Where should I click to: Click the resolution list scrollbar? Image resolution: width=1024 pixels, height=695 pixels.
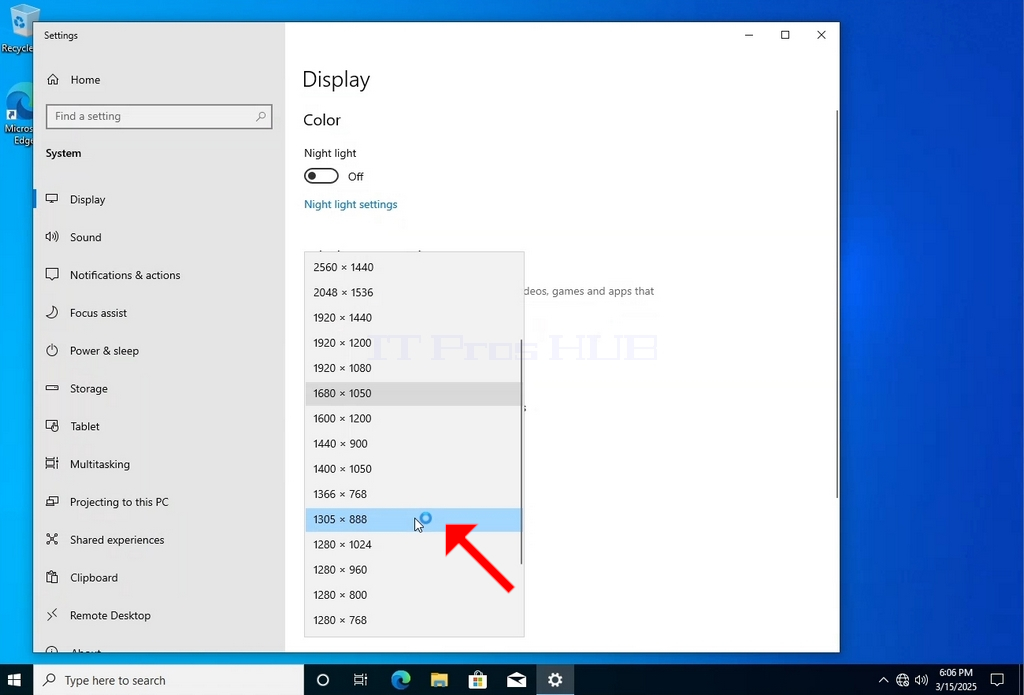[521, 451]
